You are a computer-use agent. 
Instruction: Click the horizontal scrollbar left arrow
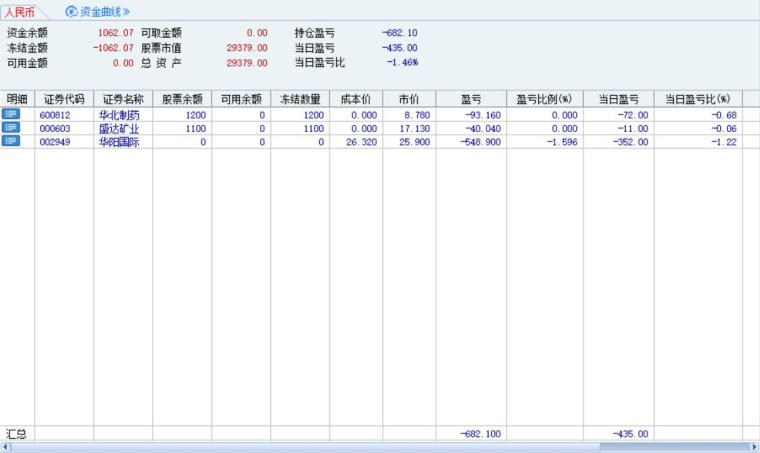click(x=5, y=447)
